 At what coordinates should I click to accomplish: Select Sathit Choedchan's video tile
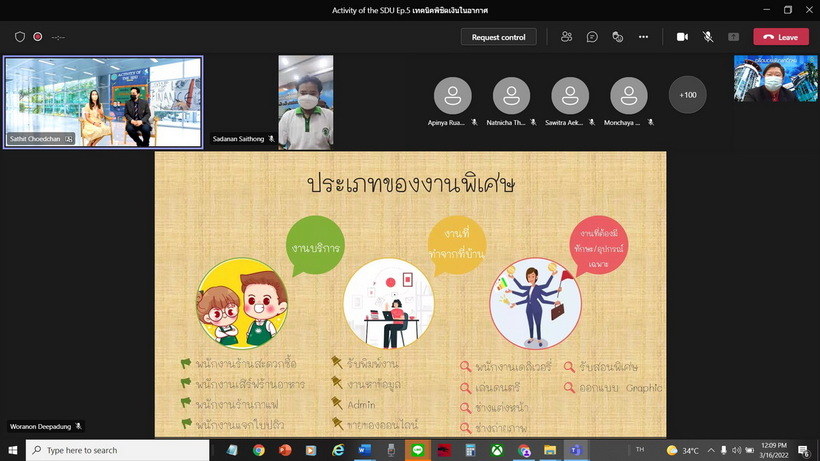click(103, 101)
